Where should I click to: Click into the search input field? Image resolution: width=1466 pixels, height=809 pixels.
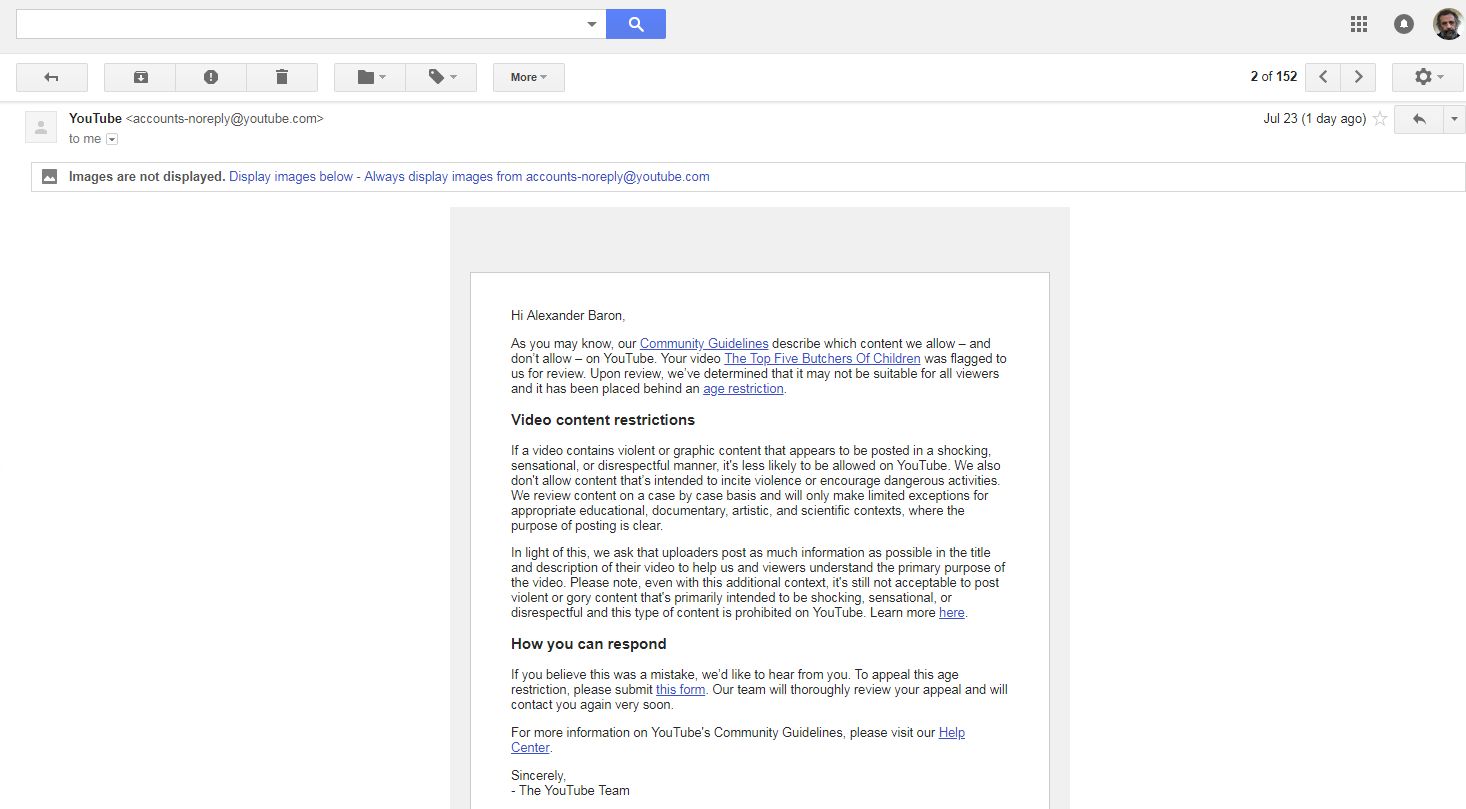298,24
